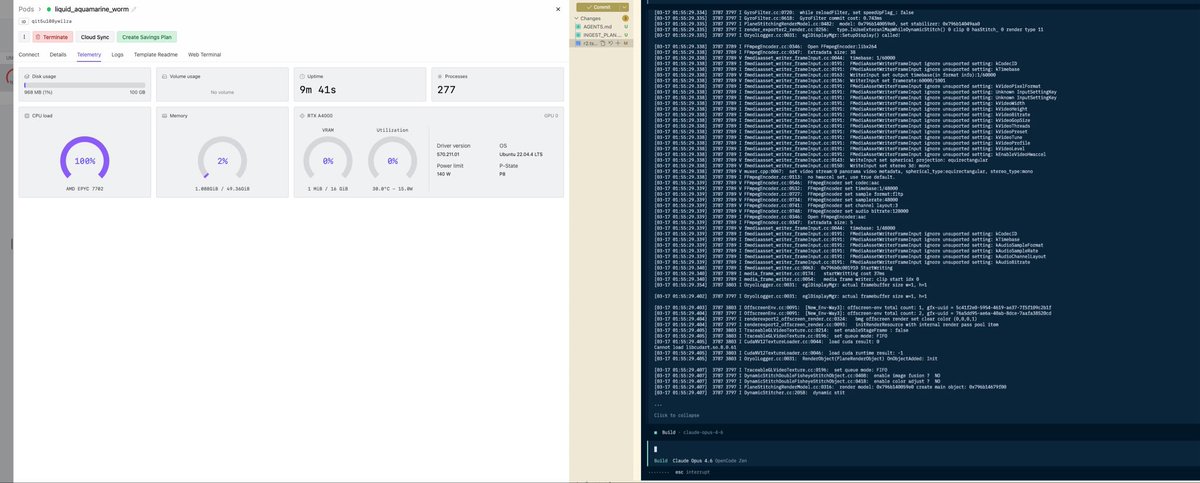Click the 100 GB disk capacity label
Image resolution: width=1200 pixels, height=483 pixels.
click(x=137, y=92)
